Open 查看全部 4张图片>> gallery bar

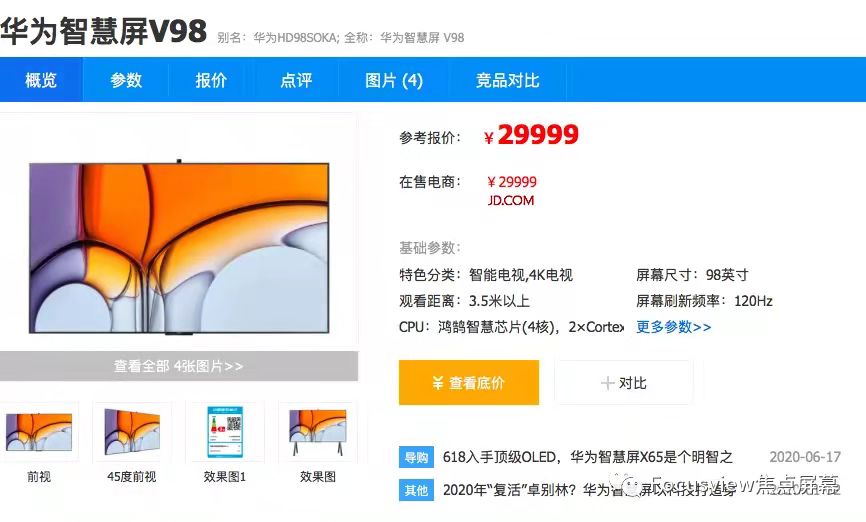[179, 366]
